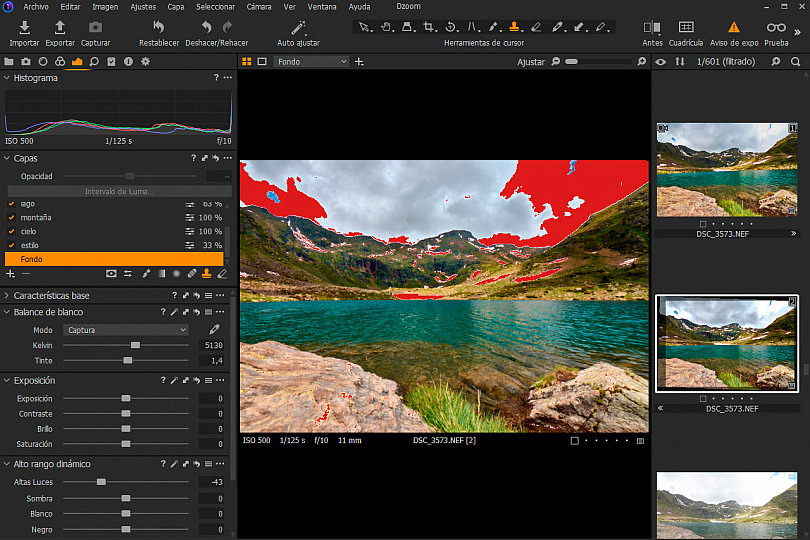Open the Ayuda menu

pos(359,7)
